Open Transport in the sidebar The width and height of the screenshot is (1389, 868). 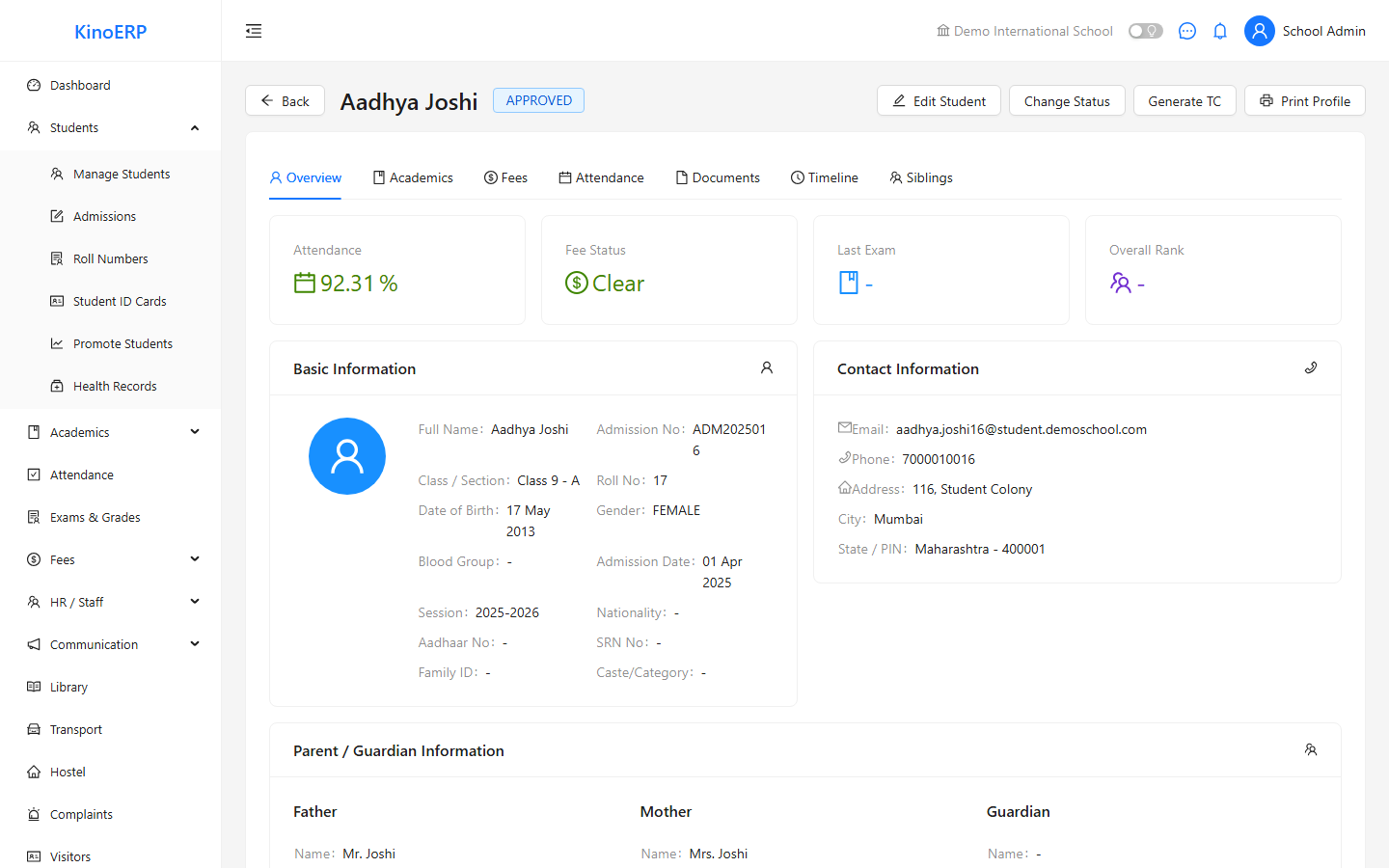(x=110, y=729)
